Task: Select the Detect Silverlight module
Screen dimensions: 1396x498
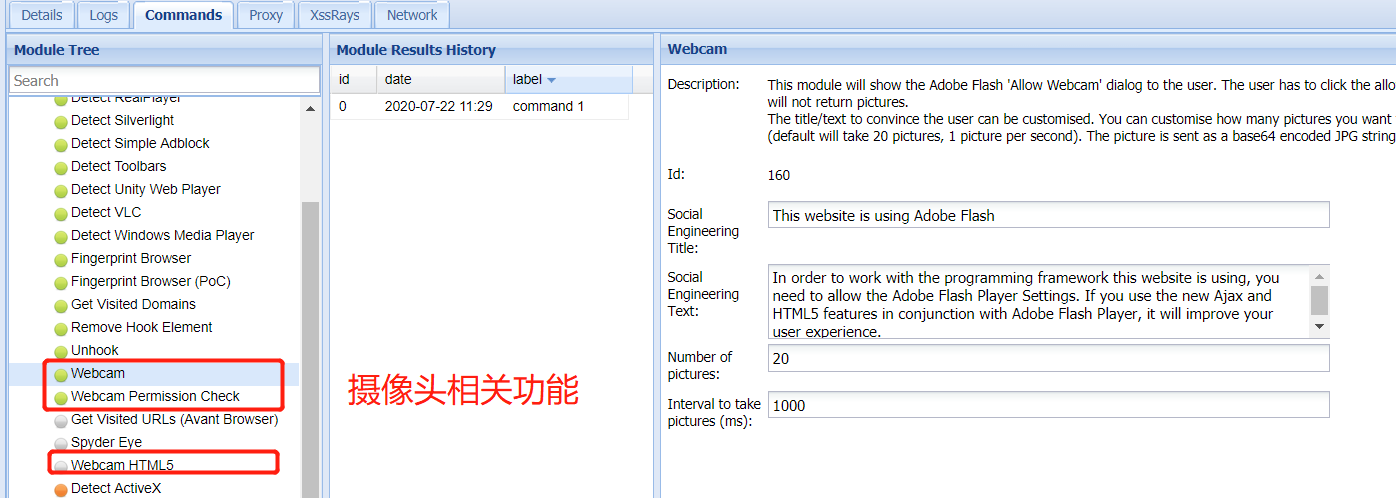Action: (122, 120)
